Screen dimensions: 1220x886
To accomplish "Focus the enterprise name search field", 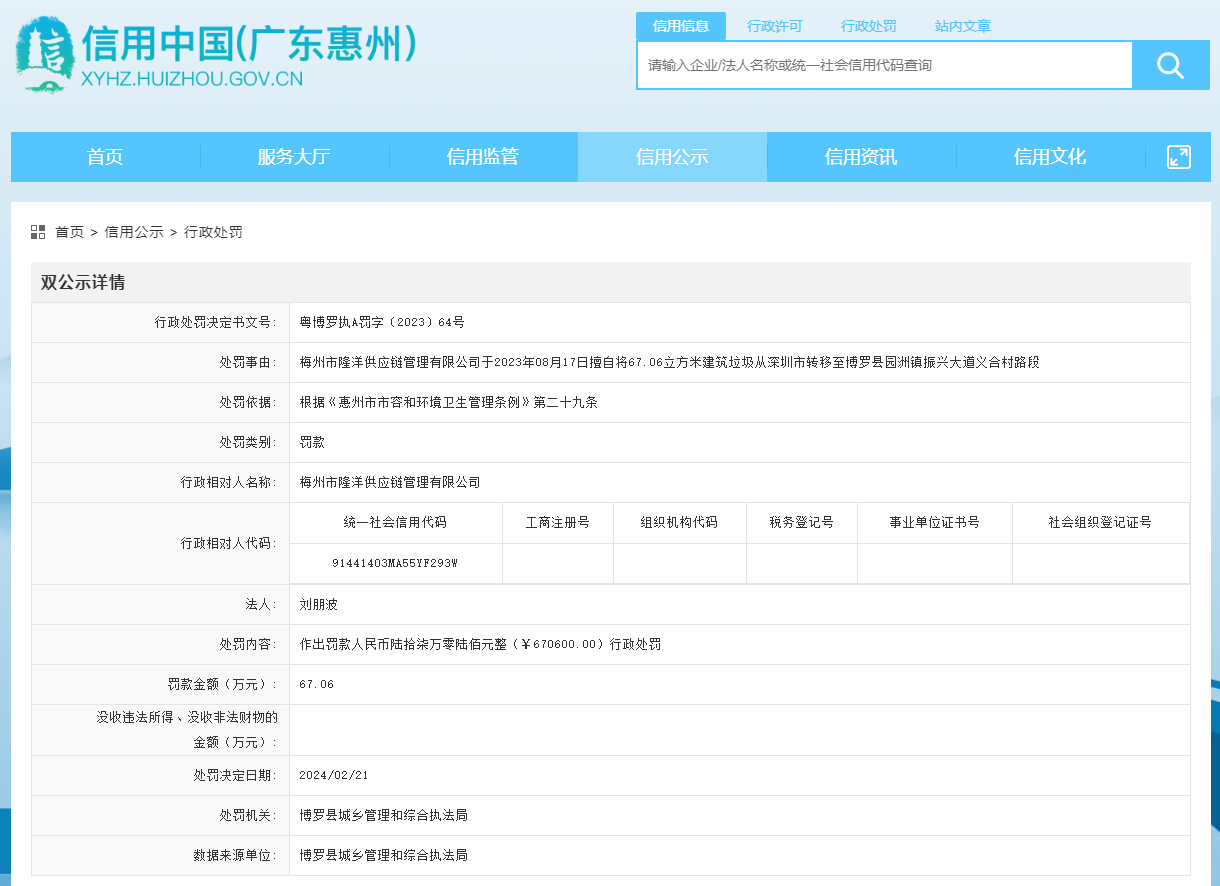I will (885, 65).
